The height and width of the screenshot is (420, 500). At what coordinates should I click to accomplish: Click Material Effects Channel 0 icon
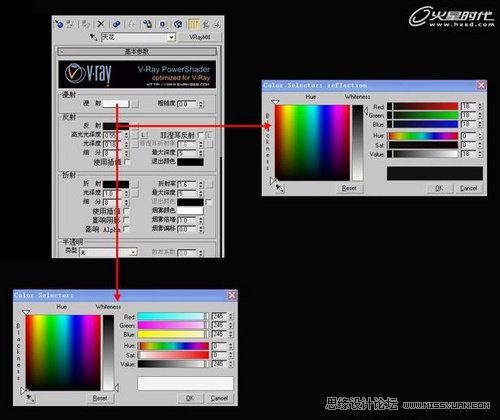point(163,24)
